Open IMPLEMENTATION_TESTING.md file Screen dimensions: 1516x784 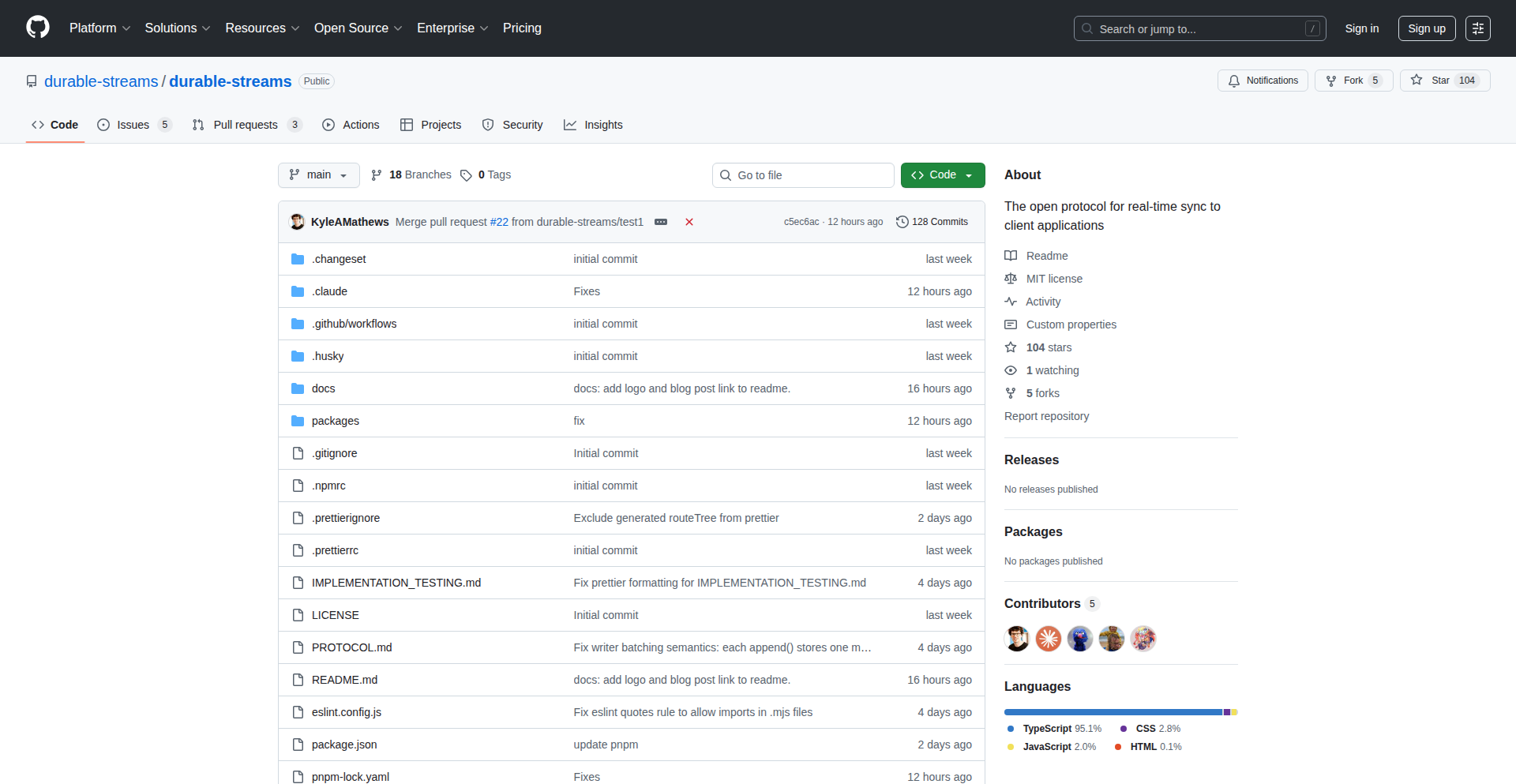(396, 583)
